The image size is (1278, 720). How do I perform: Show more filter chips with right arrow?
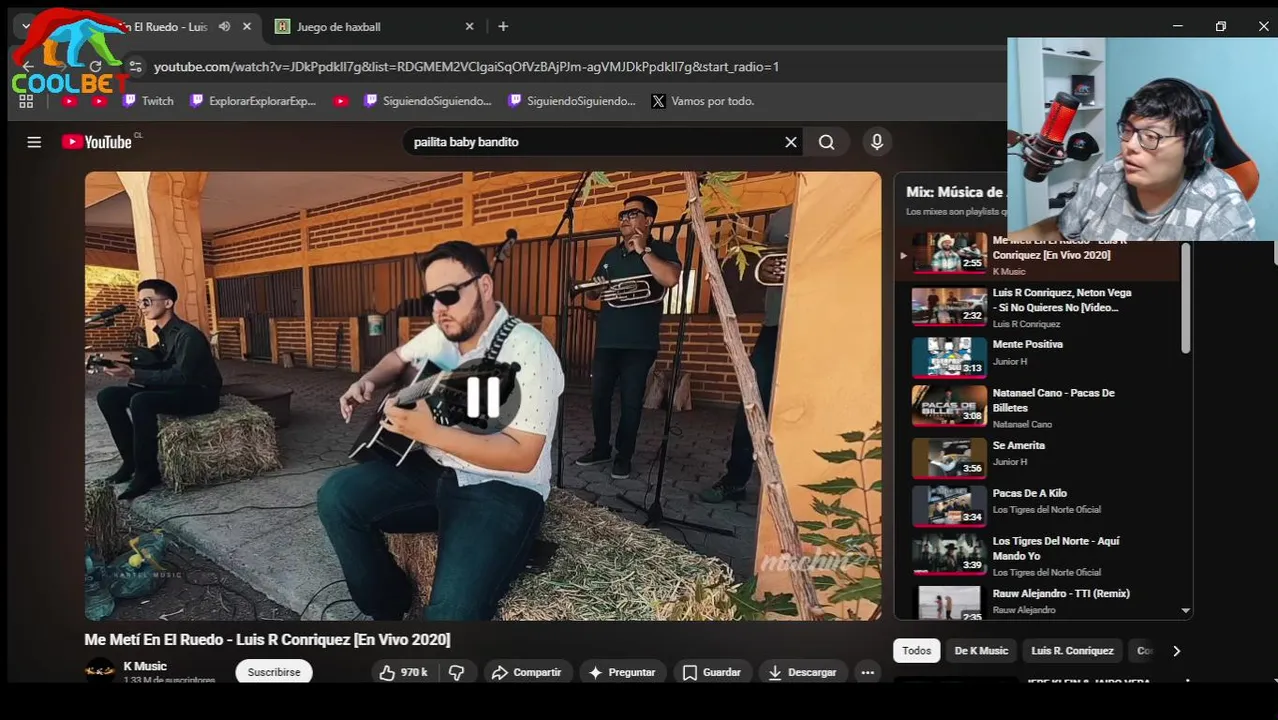click(1176, 651)
